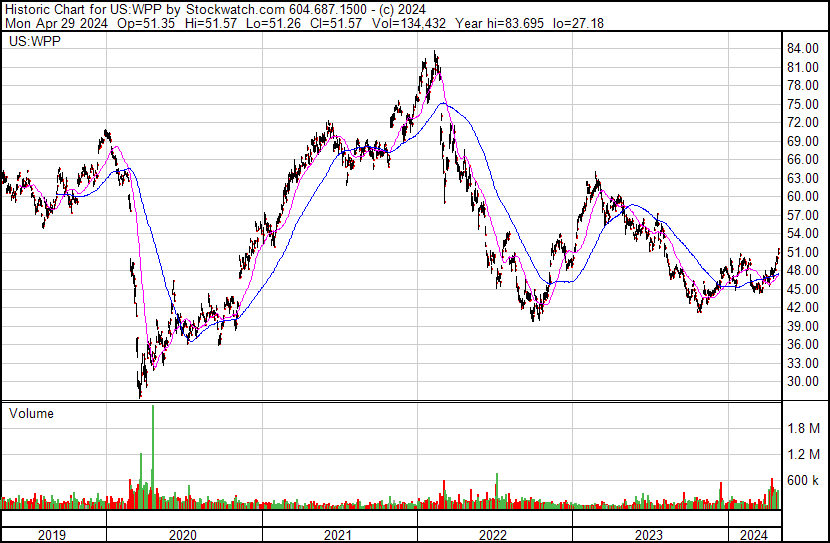
Task: Select the 36.00 price axis label
Action: (803, 345)
